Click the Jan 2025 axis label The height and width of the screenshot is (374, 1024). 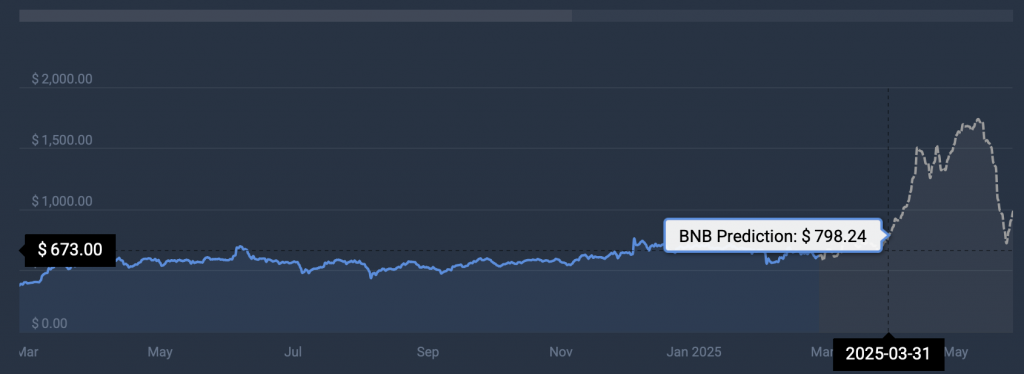click(x=694, y=352)
